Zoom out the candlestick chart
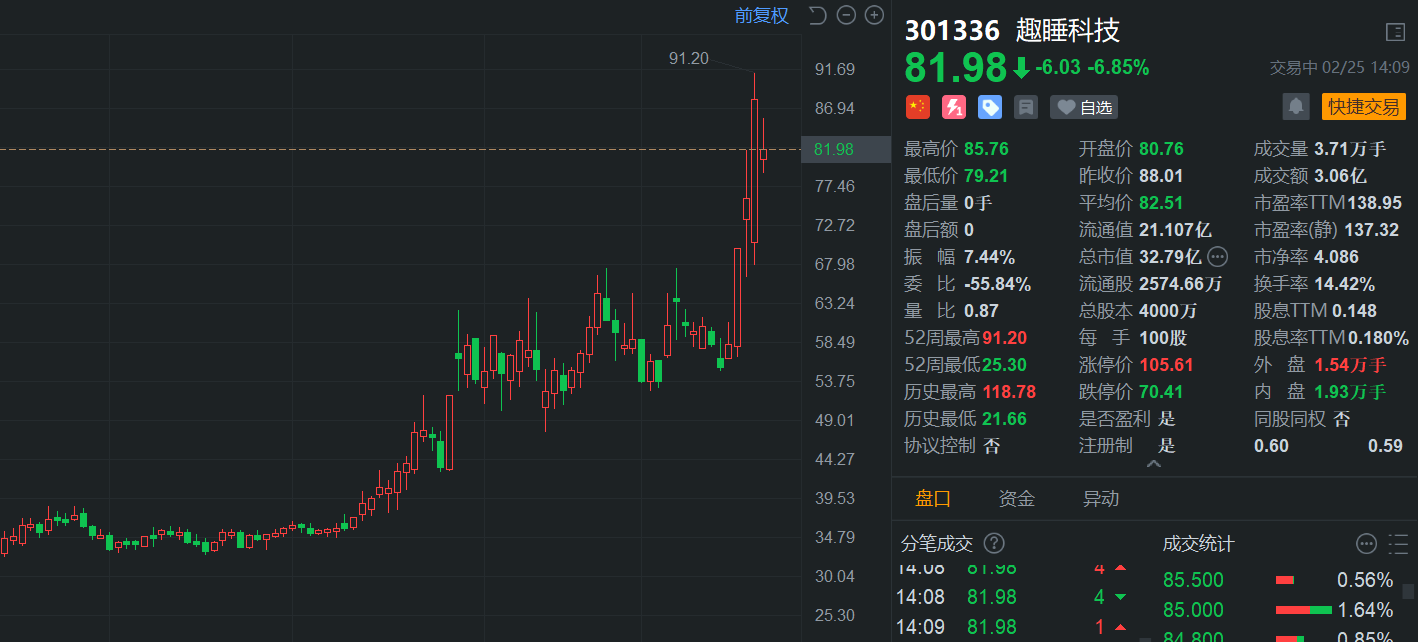1418x642 pixels. click(846, 15)
